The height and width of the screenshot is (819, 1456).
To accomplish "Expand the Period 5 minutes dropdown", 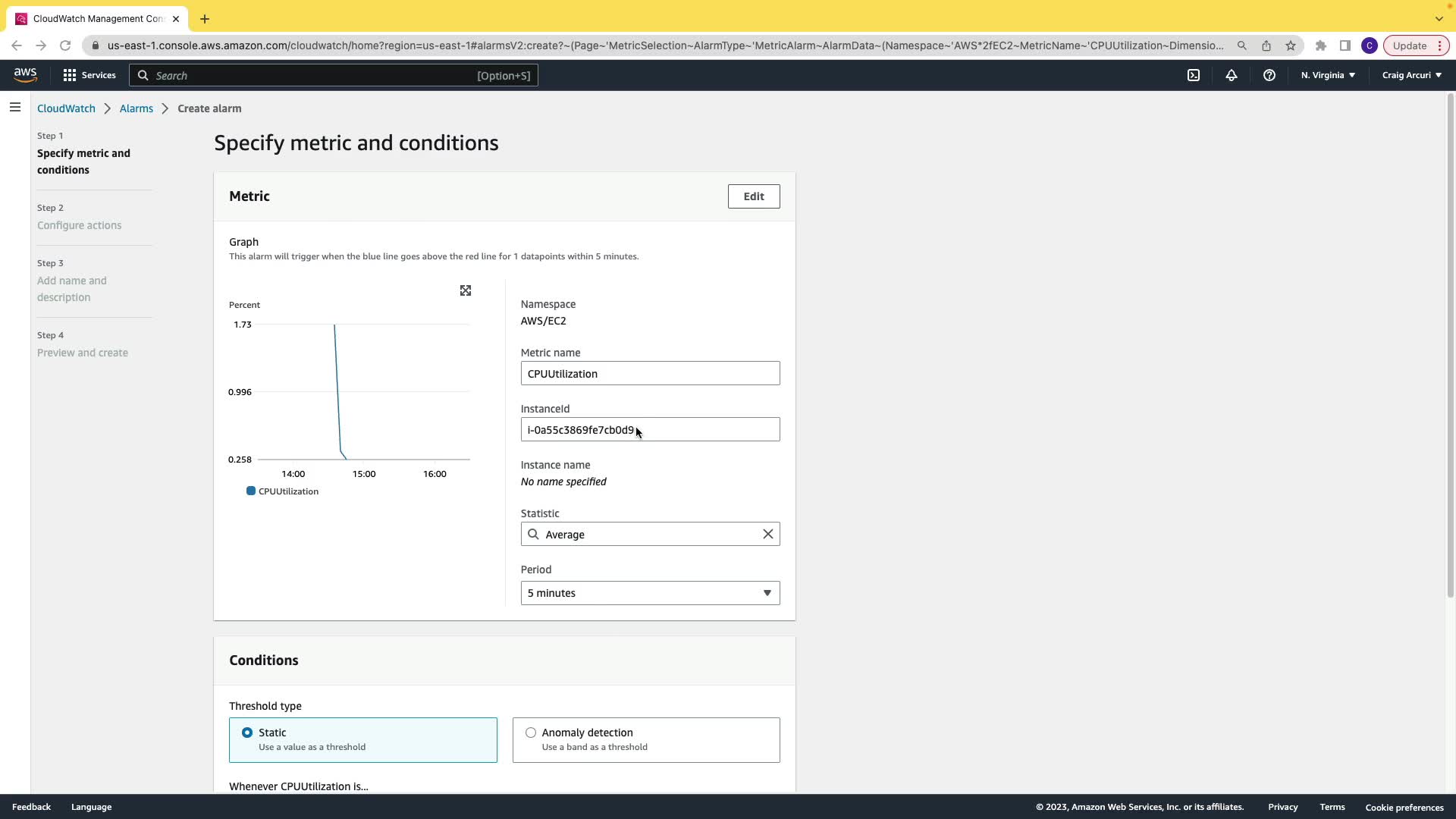I will (x=650, y=593).
